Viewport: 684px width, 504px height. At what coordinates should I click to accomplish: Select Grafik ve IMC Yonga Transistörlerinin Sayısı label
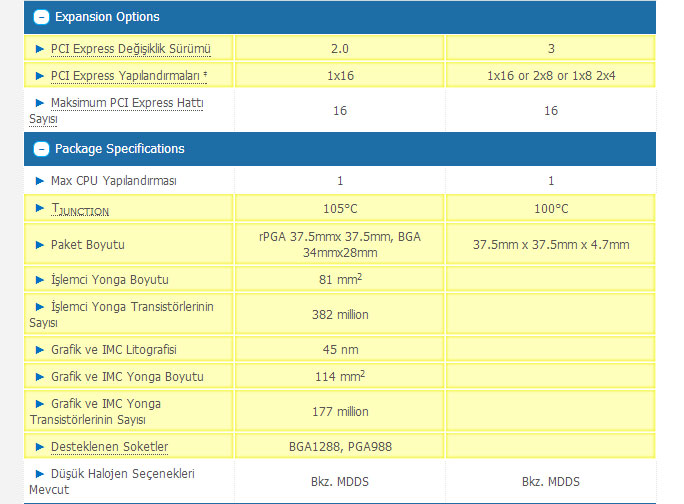[x=95, y=411]
